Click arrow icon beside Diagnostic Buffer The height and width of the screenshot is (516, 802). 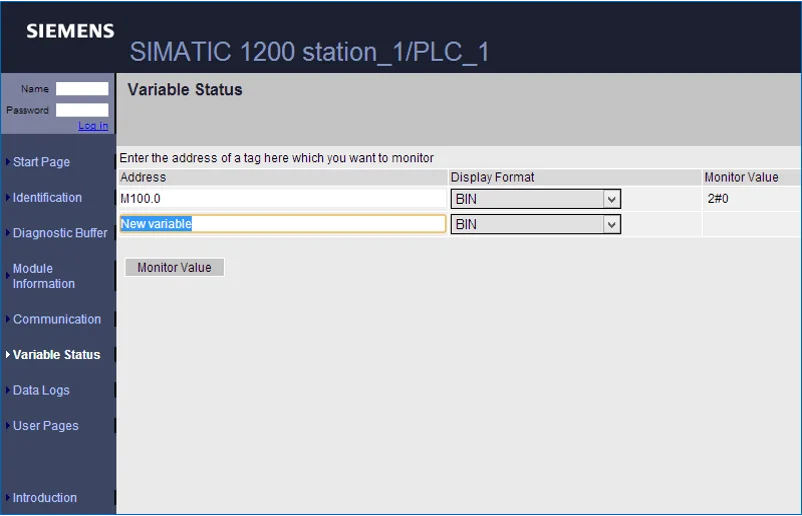[8, 233]
